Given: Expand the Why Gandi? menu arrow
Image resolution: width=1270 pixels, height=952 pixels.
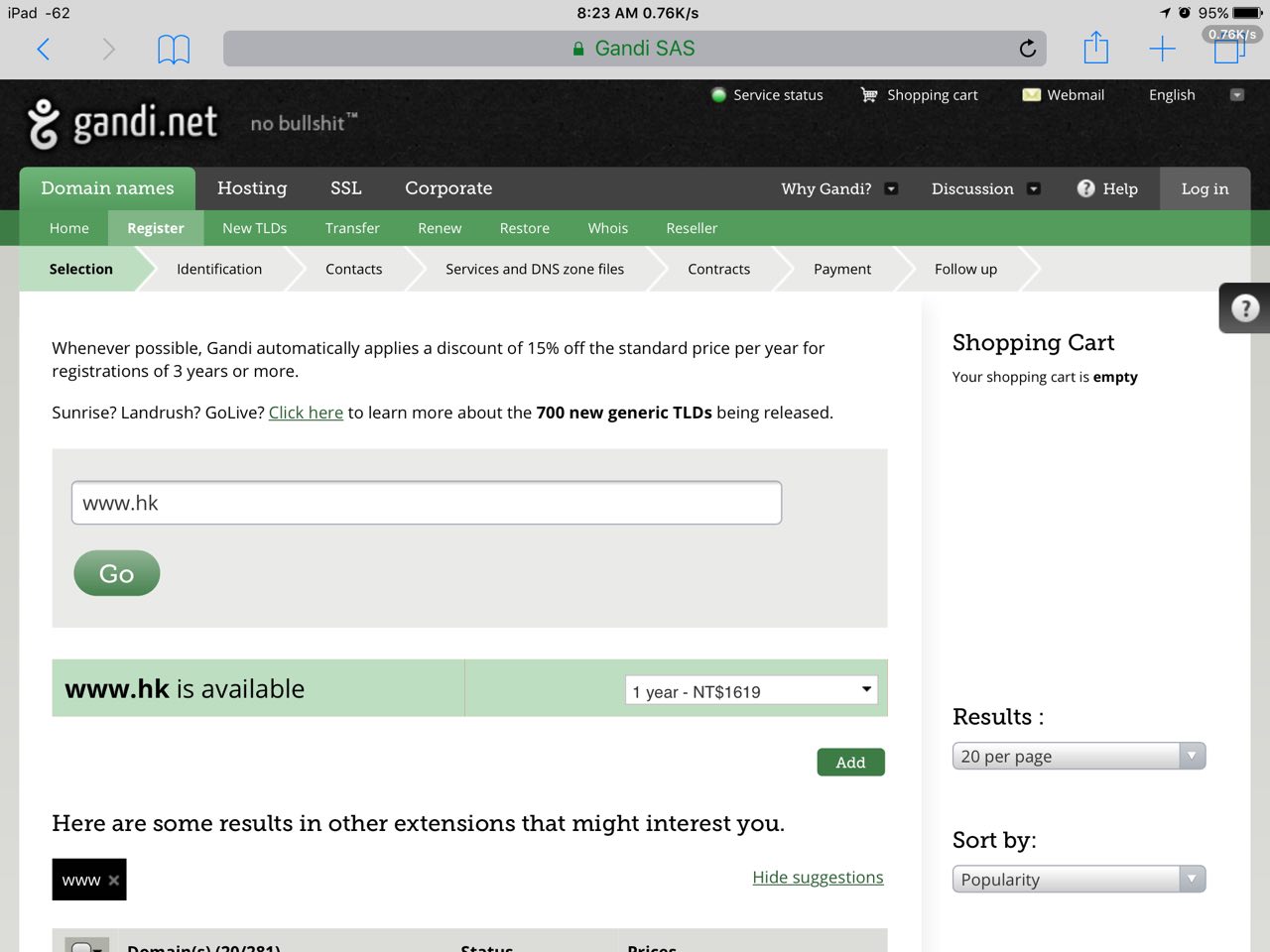Looking at the screenshot, I should click(x=891, y=188).
